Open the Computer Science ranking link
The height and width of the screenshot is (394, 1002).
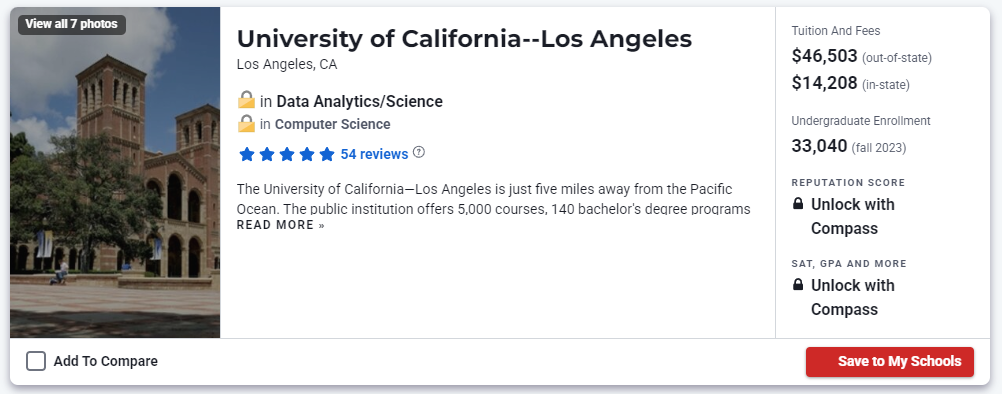(x=332, y=124)
